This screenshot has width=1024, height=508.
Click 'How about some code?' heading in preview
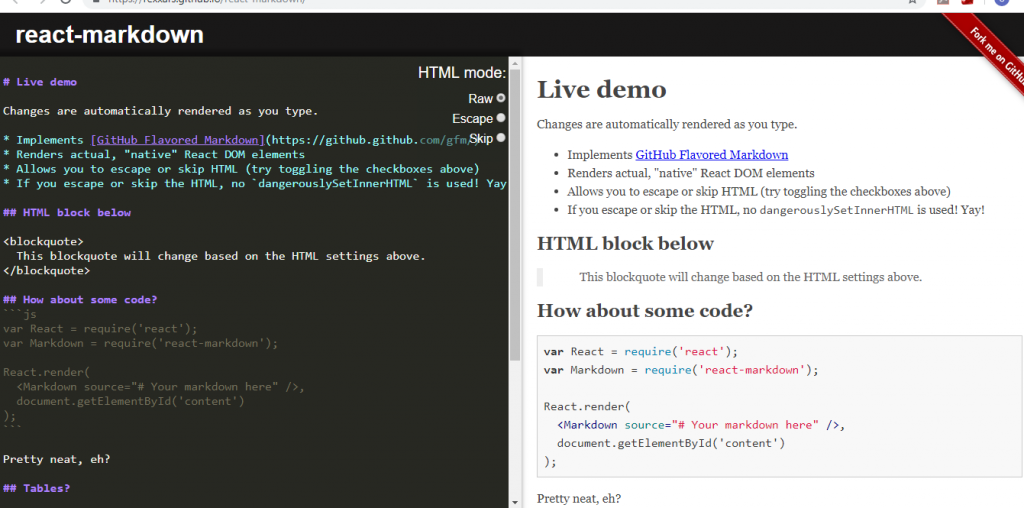[x=645, y=310]
